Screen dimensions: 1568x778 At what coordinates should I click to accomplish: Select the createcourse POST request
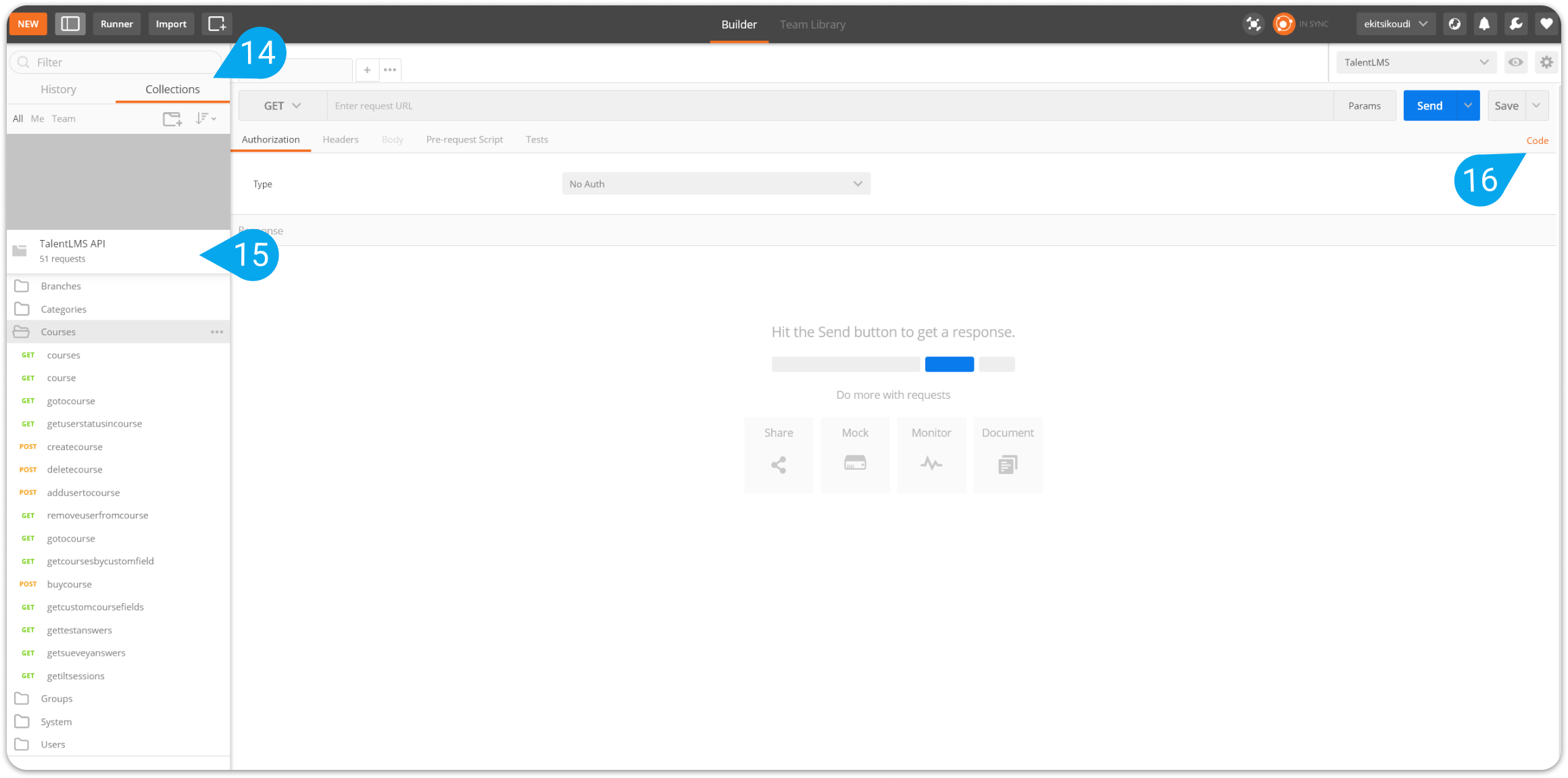(74, 447)
